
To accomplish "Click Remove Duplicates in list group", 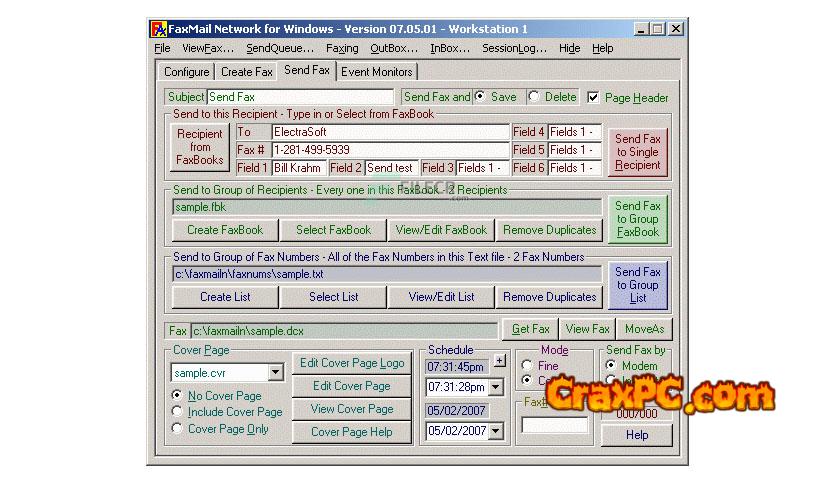I will (x=549, y=297).
